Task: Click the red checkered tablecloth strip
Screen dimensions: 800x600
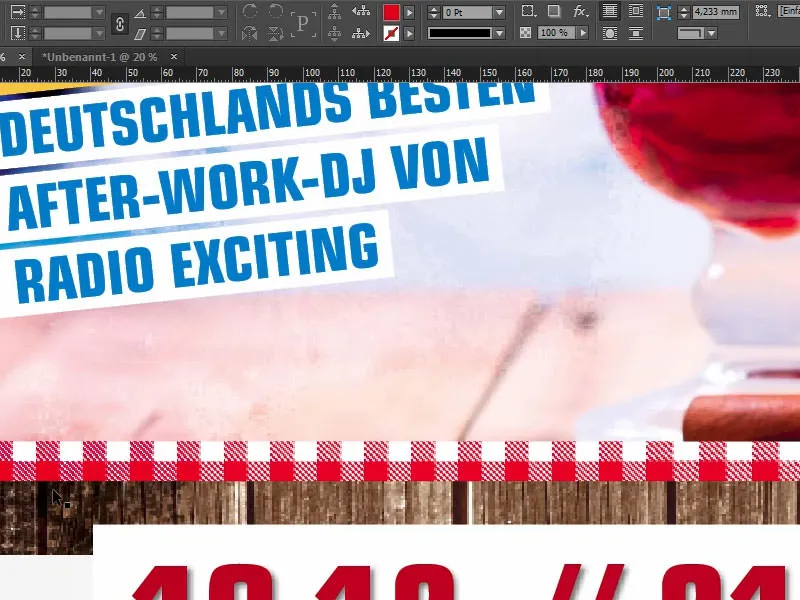Action: [x=400, y=461]
